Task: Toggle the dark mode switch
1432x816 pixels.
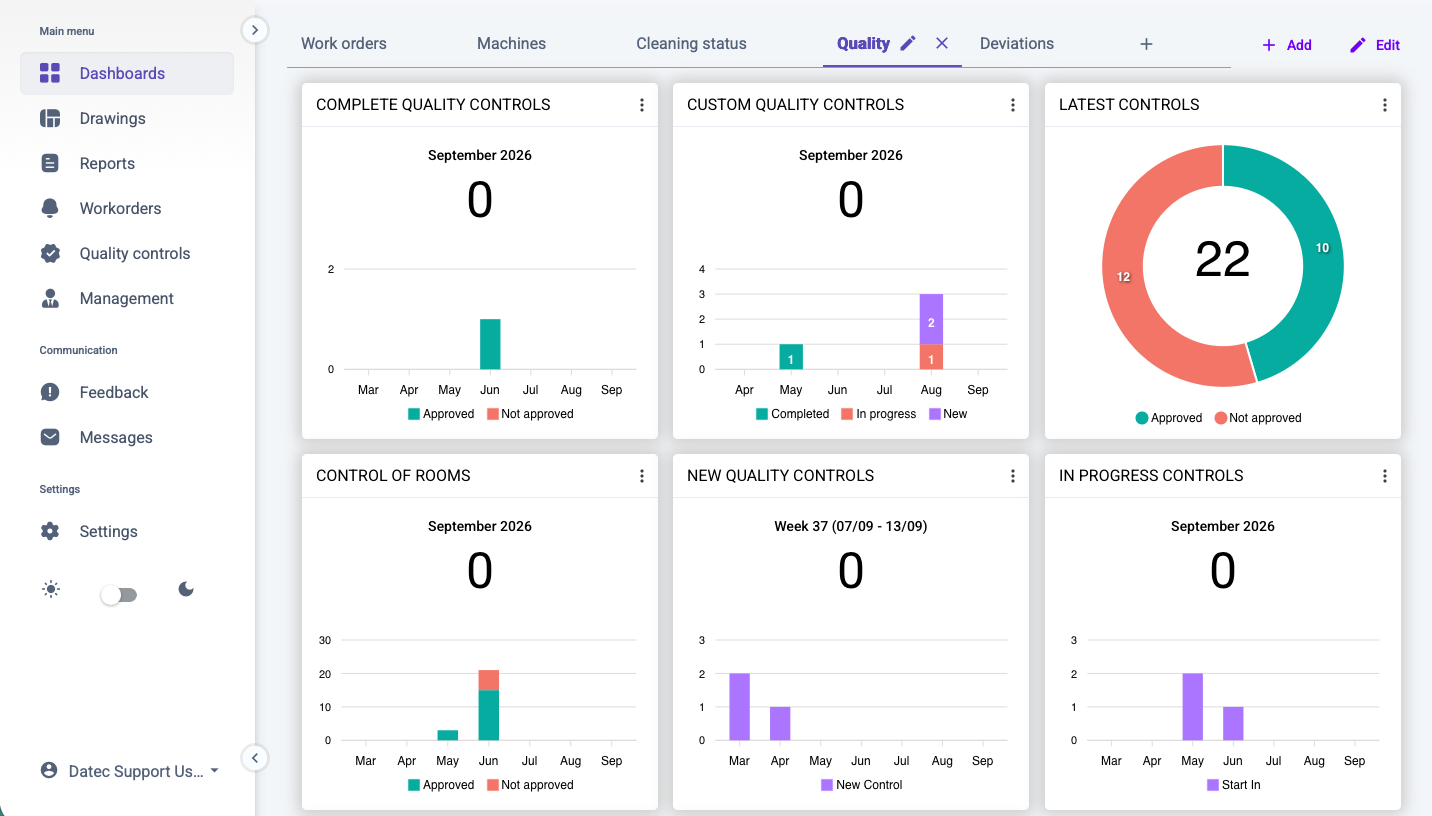Action: pyautogui.click(x=118, y=595)
